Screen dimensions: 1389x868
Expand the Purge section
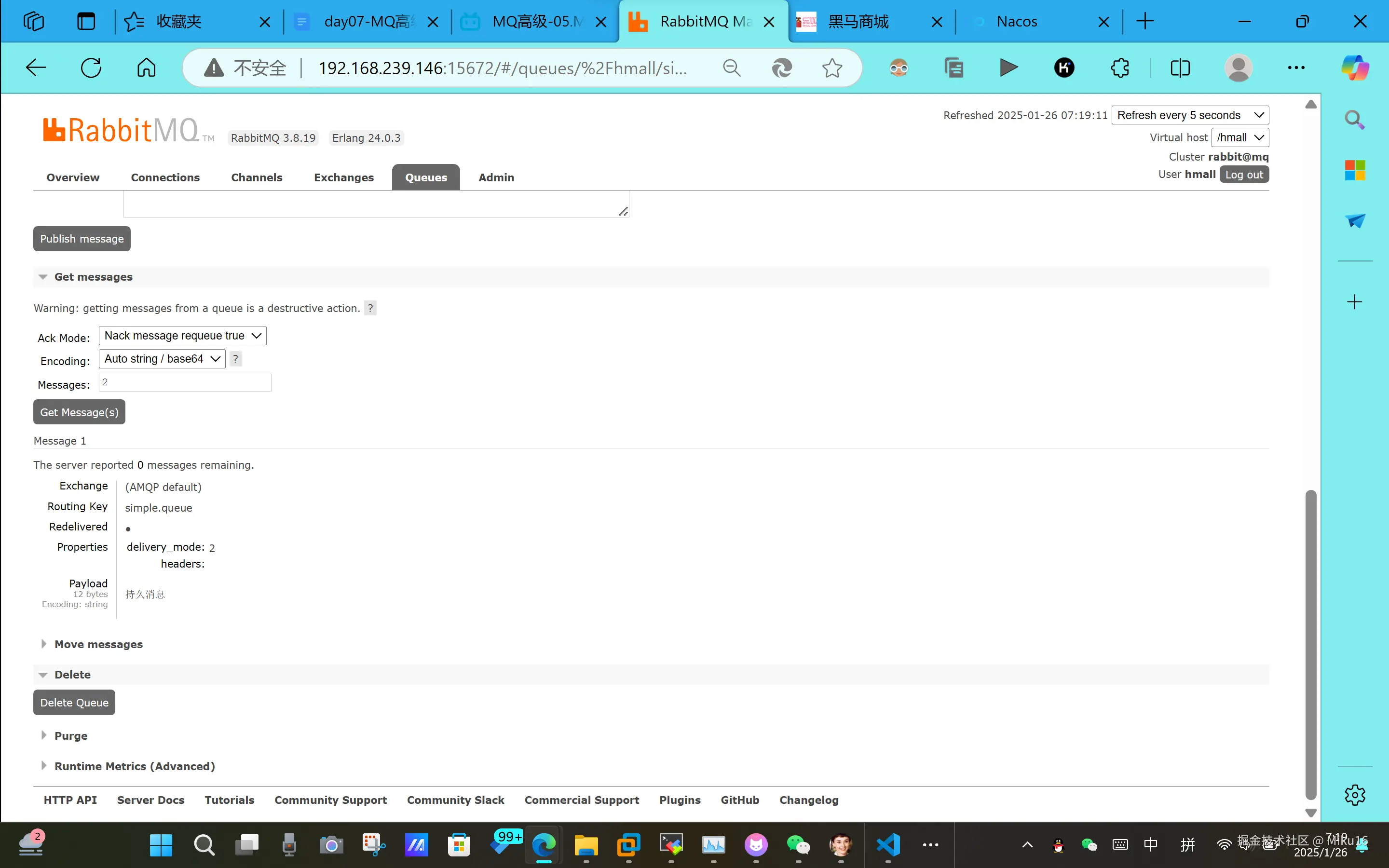pos(70,735)
